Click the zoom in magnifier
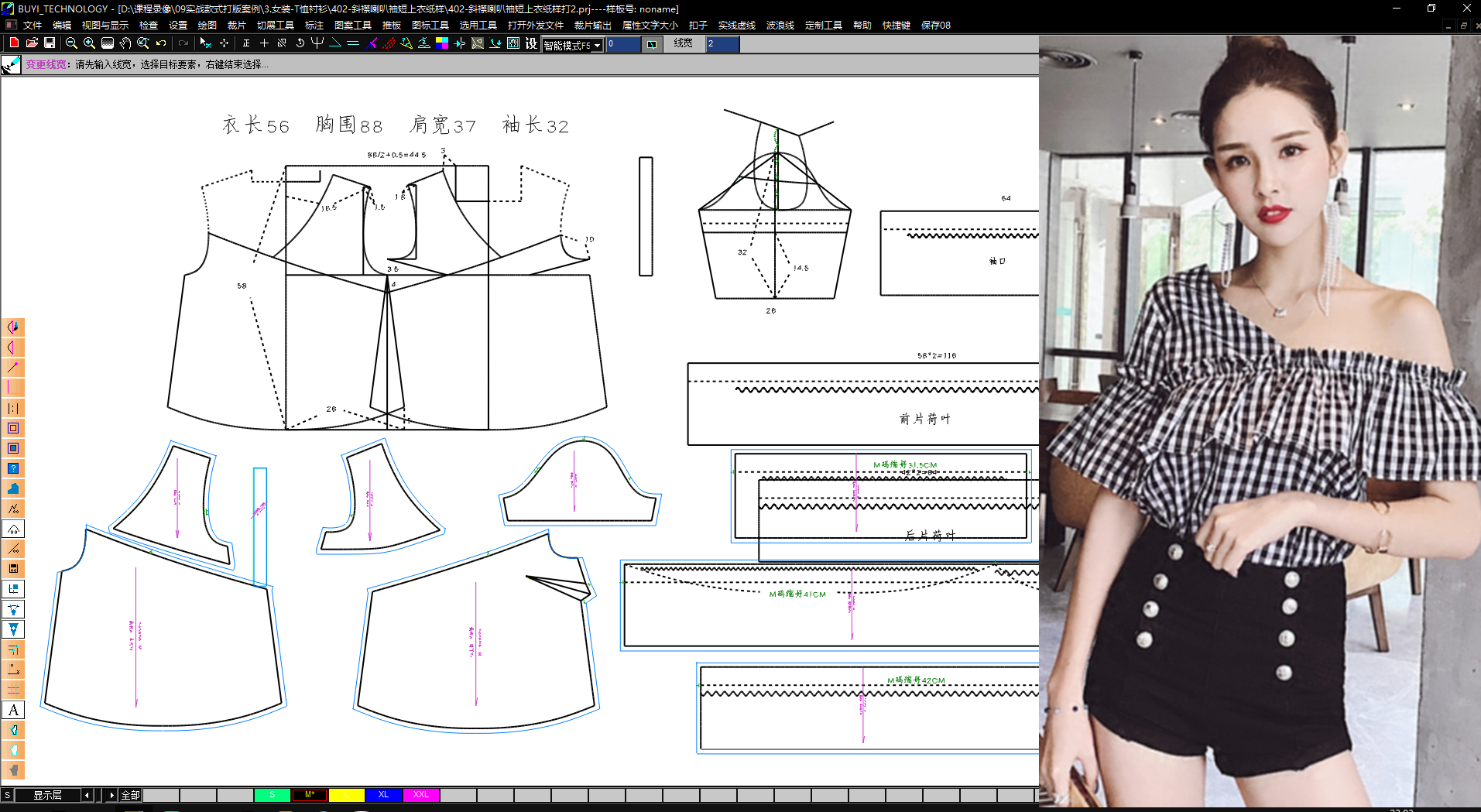This screenshot has width=1481, height=812. [x=89, y=43]
